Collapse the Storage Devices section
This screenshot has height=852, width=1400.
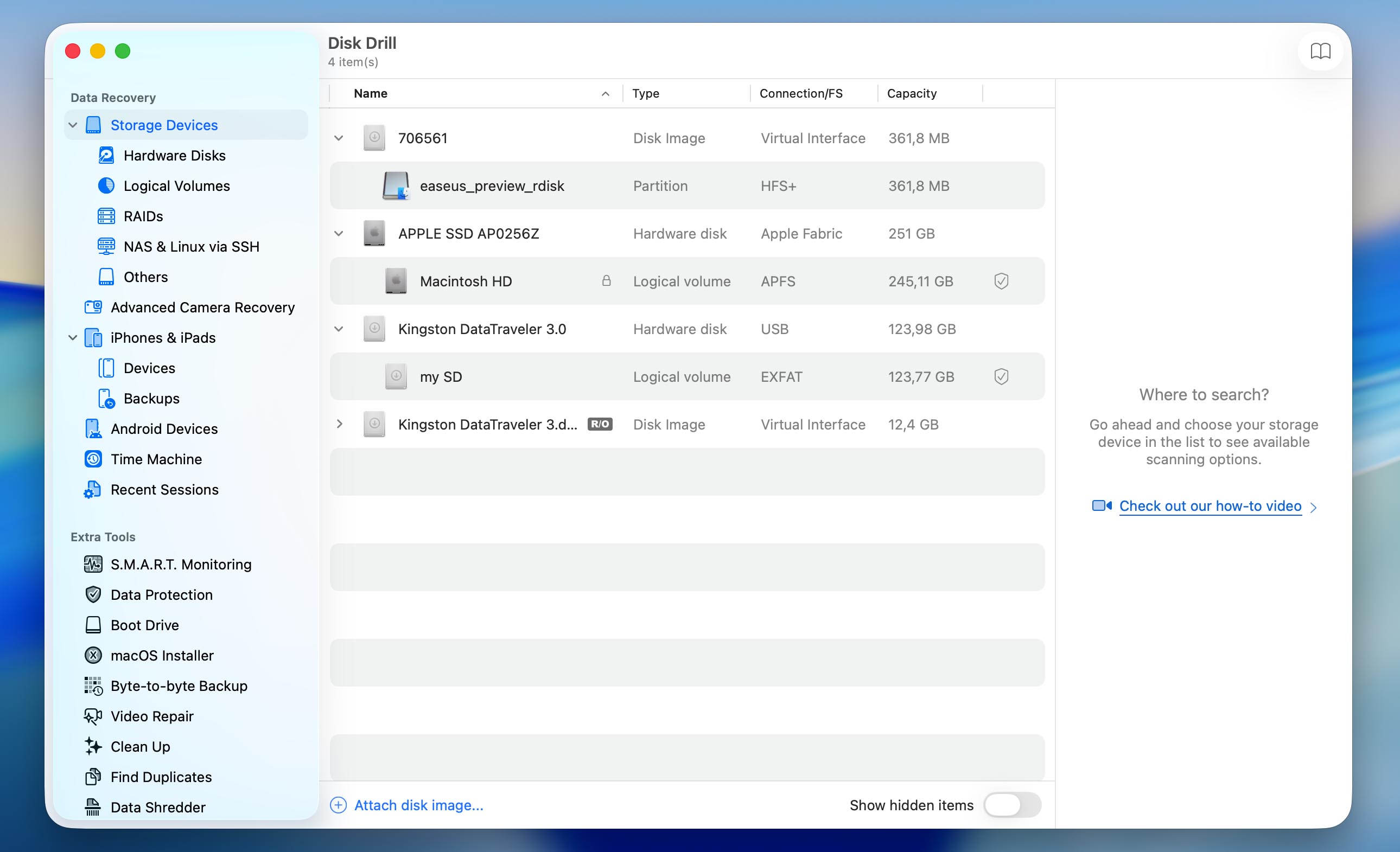(73, 125)
